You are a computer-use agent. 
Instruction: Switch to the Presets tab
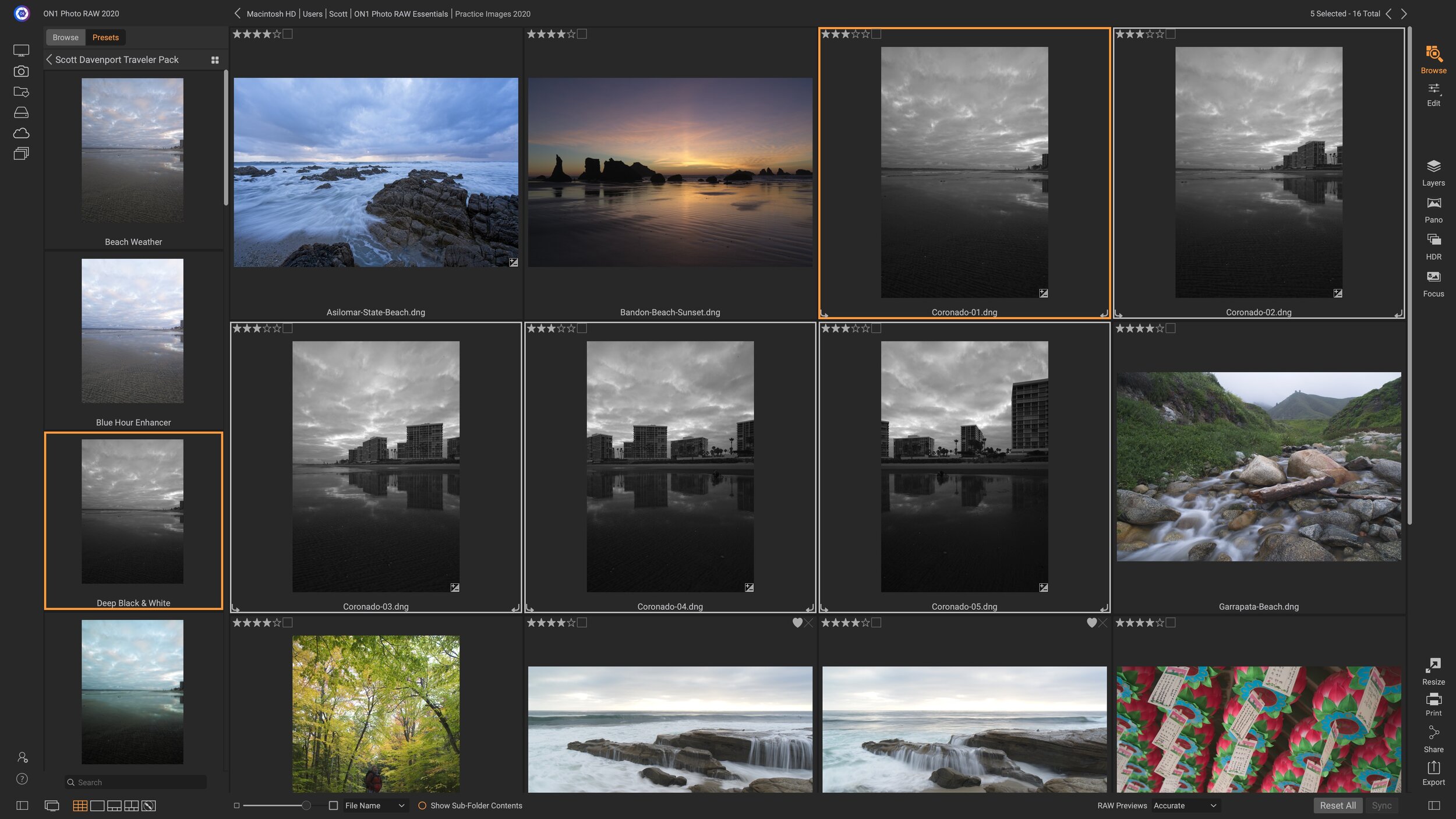(x=105, y=37)
